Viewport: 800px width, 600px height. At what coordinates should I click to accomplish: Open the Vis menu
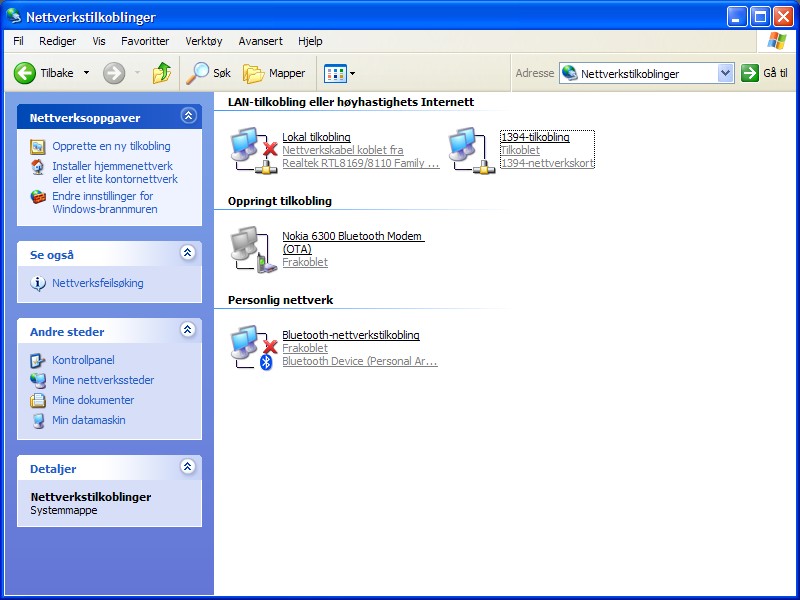pyautogui.click(x=99, y=41)
